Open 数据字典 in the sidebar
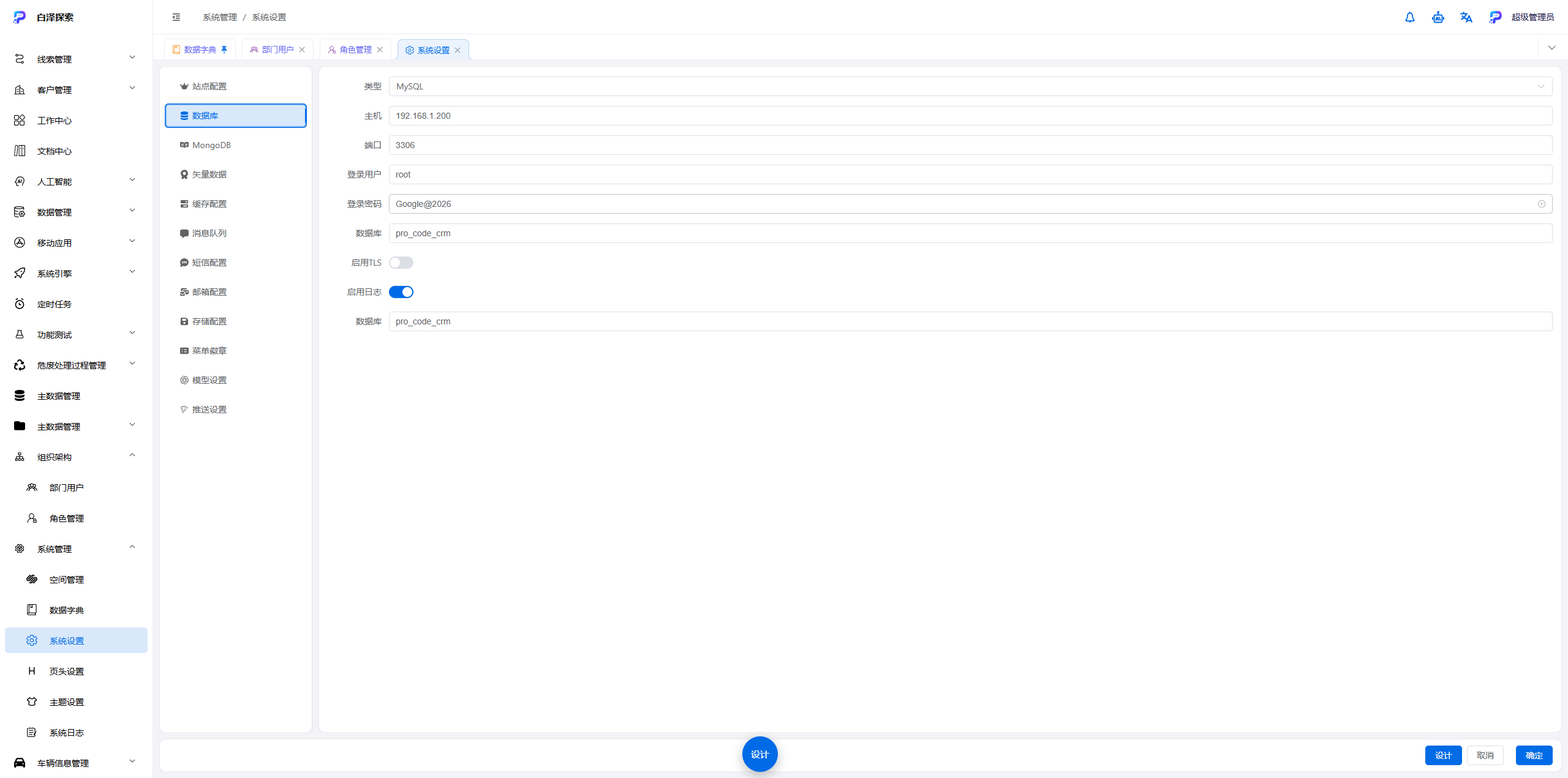The width and height of the screenshot is (1568, 778). (76, 610)
